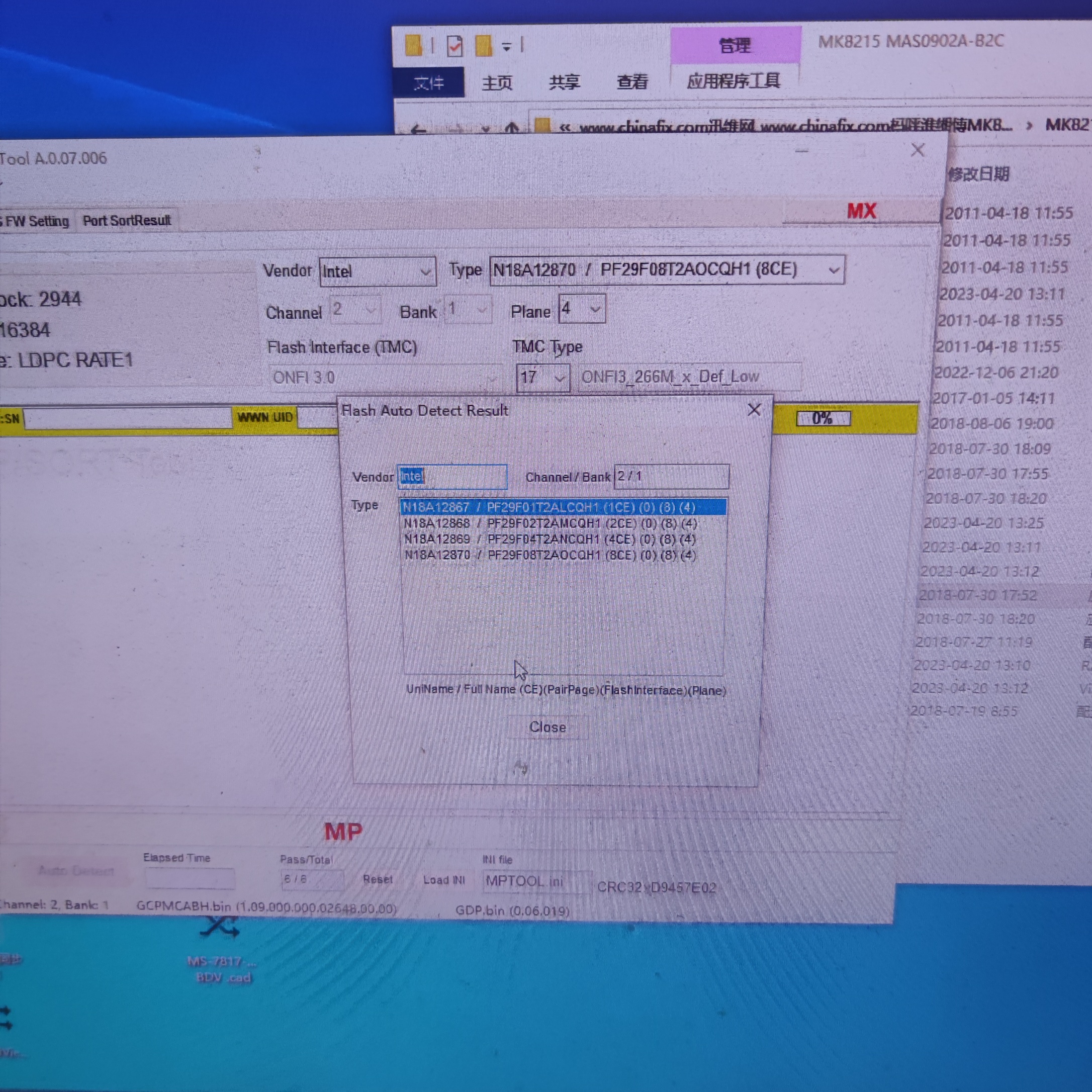Click the Elapsed Time field
The height and width of the screenshot is (1092, 1092).
click(x=190, y=878)
